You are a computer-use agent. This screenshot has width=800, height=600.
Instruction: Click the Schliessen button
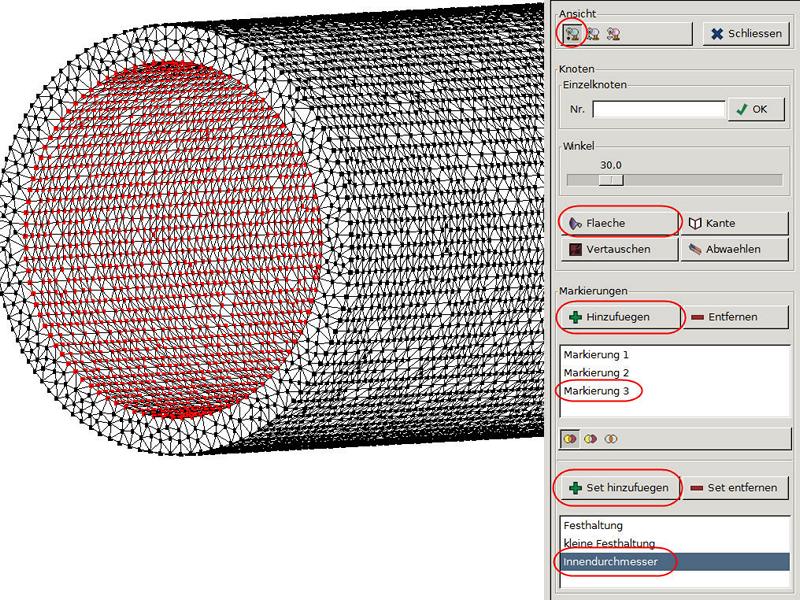click(746, 34)
